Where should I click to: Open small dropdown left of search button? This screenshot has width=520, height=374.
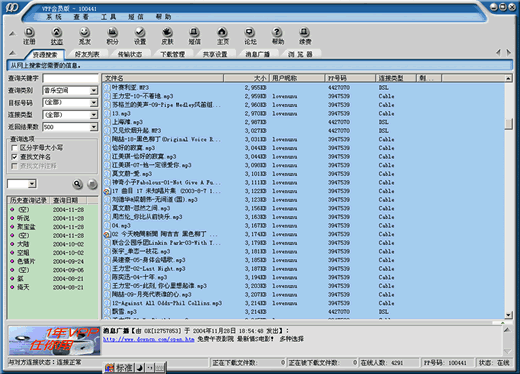click(32, 184)
